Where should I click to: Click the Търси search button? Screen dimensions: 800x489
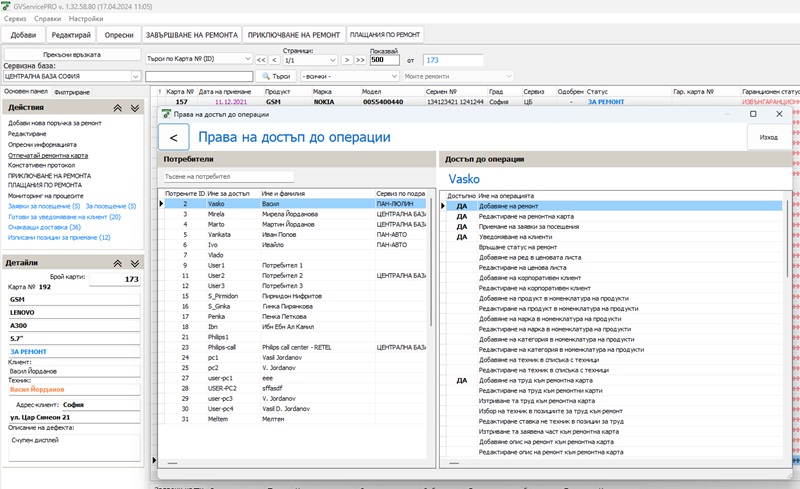(277, 76)
